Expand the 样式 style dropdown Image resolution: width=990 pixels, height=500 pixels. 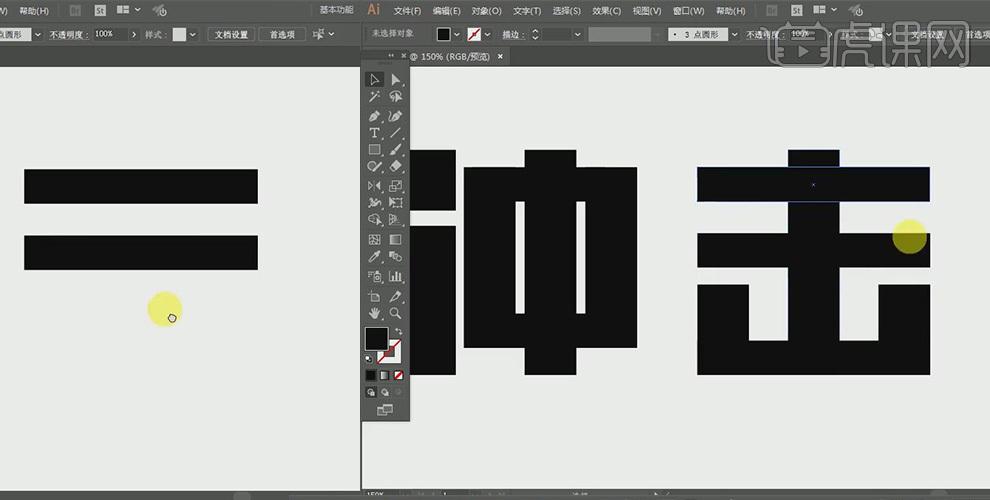(194, 34)
